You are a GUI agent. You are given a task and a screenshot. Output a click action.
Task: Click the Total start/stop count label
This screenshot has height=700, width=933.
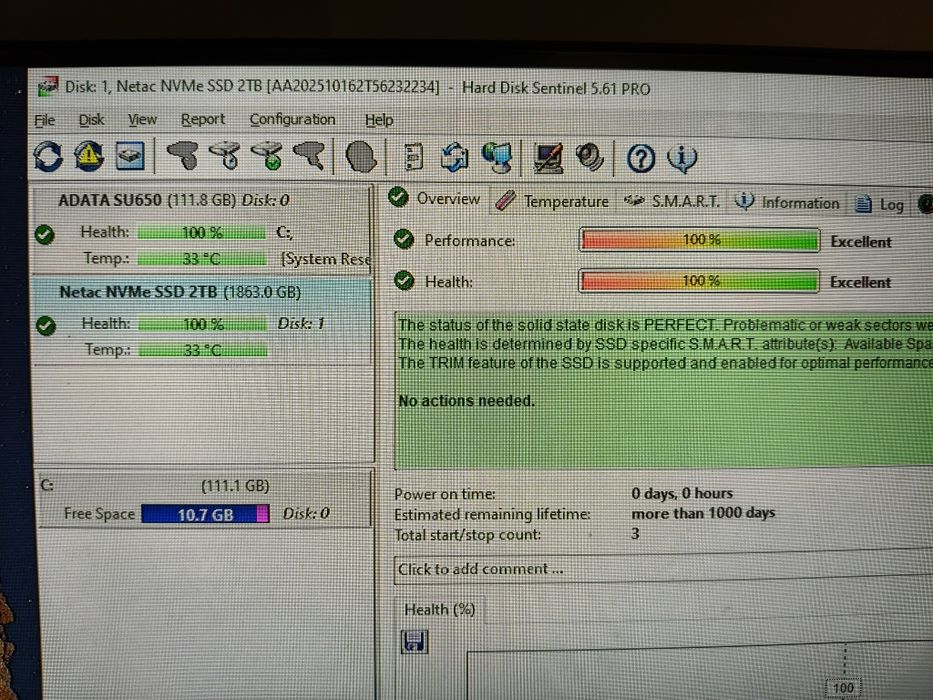tap(468, 535)
